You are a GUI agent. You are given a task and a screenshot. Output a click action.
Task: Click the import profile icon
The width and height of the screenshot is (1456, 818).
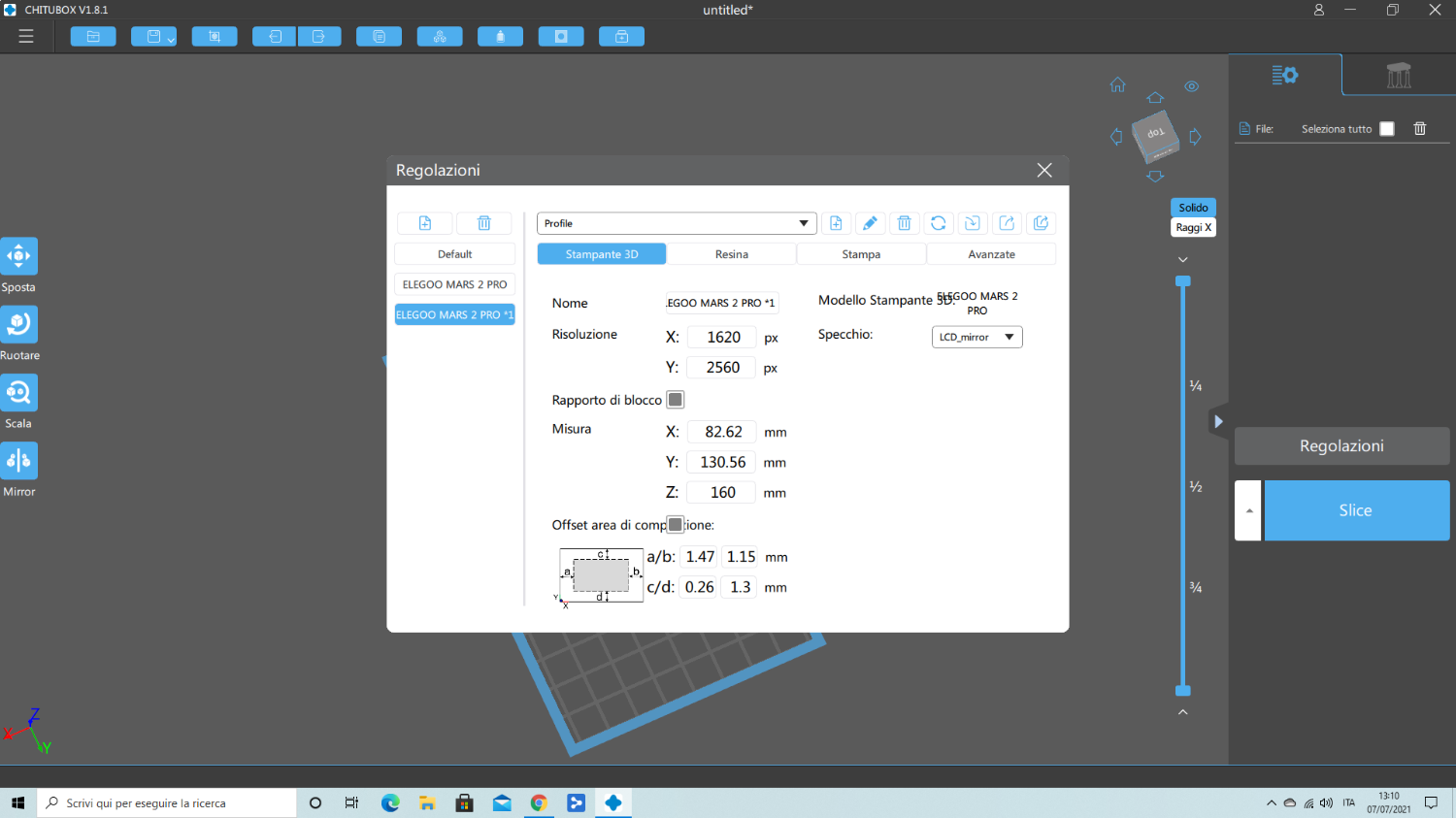(x=973, y=223)
